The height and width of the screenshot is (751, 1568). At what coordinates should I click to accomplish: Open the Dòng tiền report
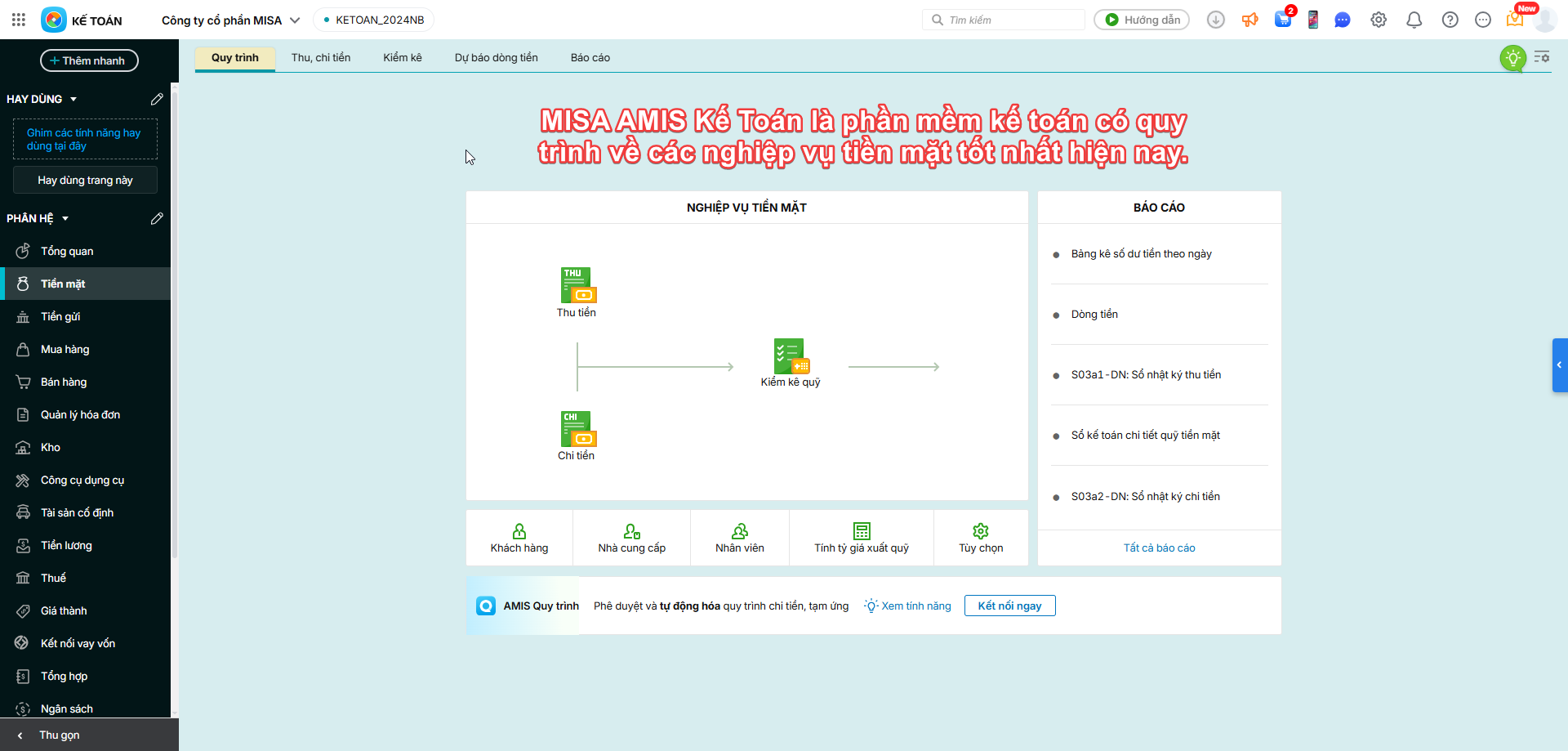1094,314
